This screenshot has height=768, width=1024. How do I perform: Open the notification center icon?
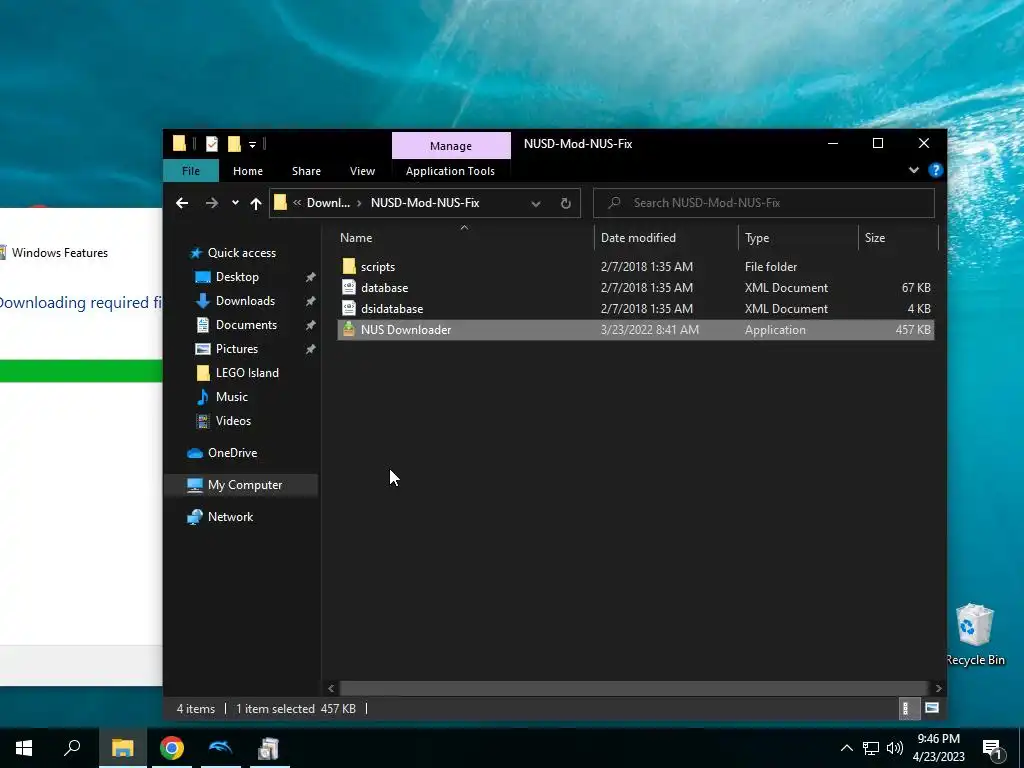pyautogui.click(x=993, y=750)
